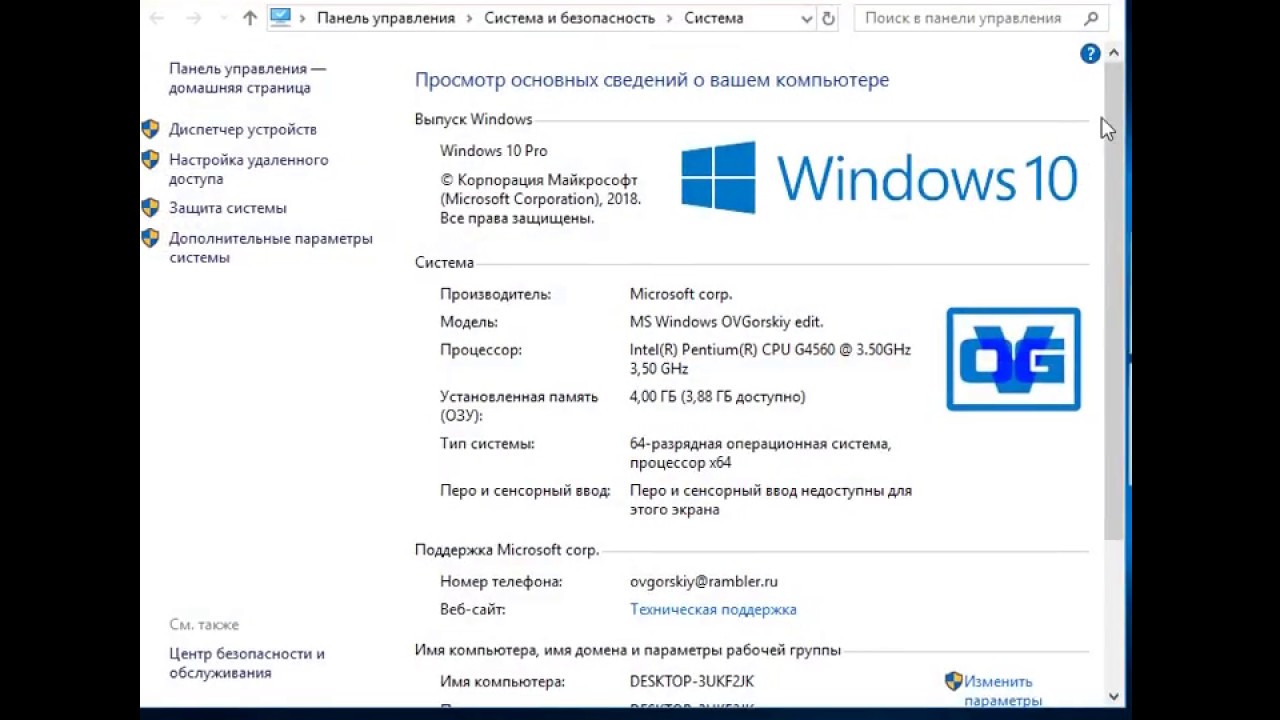
Task: Click 'Windows 10 Pro' edition text
Action: (494, 151)
